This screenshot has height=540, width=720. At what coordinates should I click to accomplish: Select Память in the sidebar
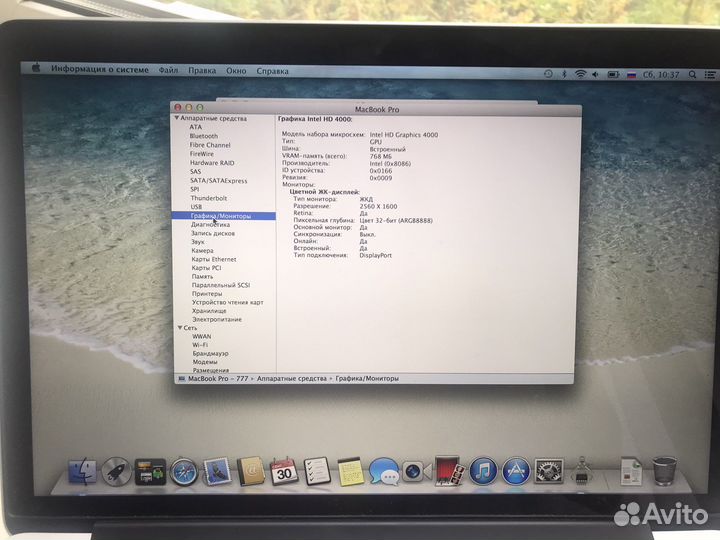tap(202, 276)
